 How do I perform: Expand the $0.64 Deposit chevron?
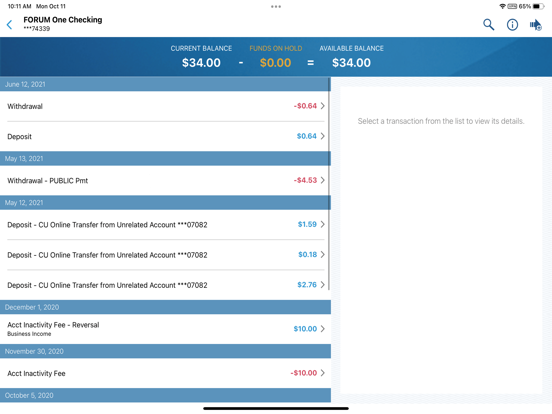pos(322,136)
